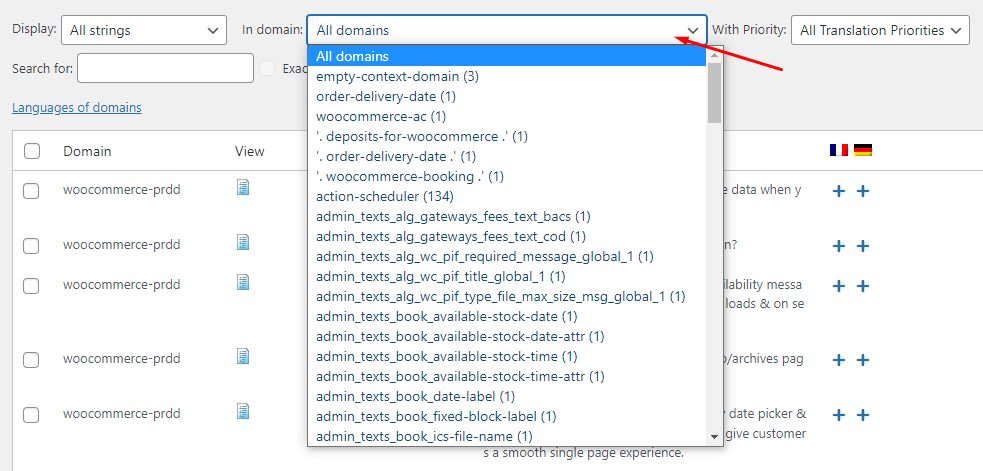Add French translation for first row string
This screenshot has width=983, height=471.
839,191
